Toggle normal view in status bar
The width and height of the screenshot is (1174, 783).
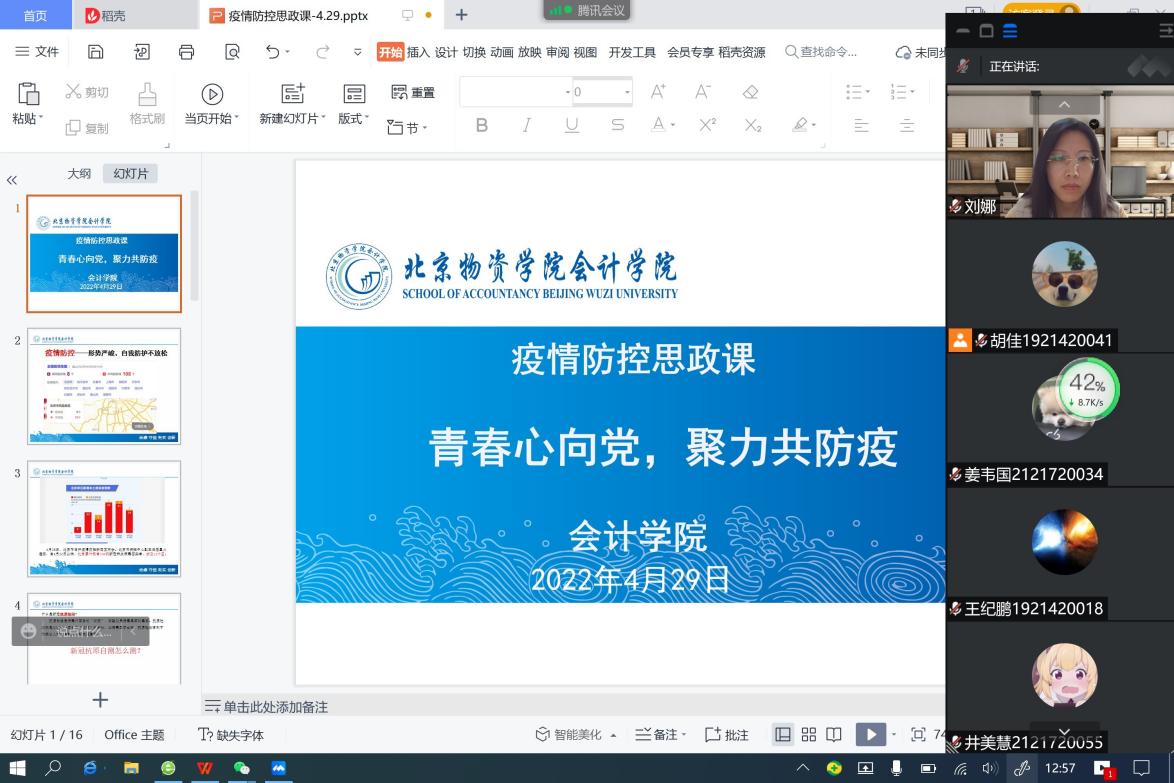[783, 735]
